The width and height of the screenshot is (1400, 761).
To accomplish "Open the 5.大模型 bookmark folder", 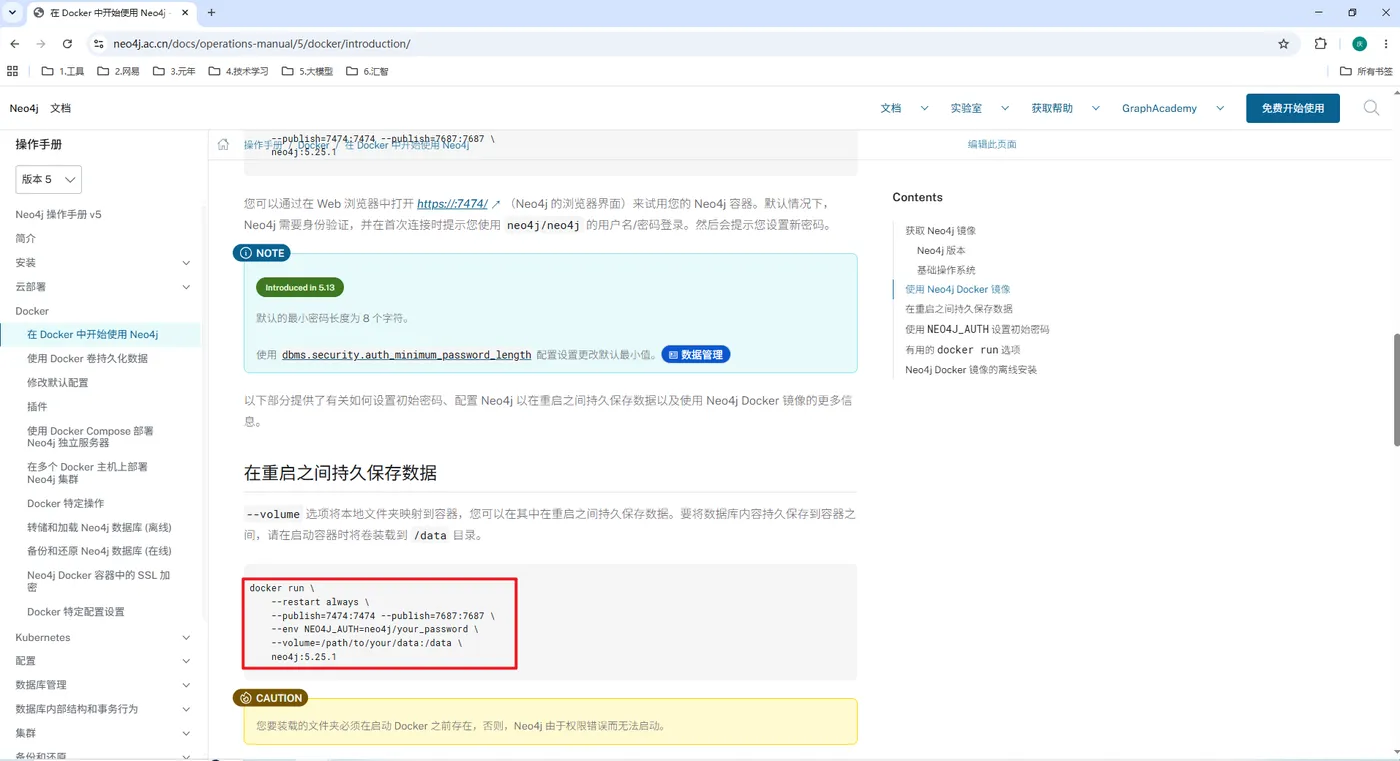I will [x=307, y=71].
